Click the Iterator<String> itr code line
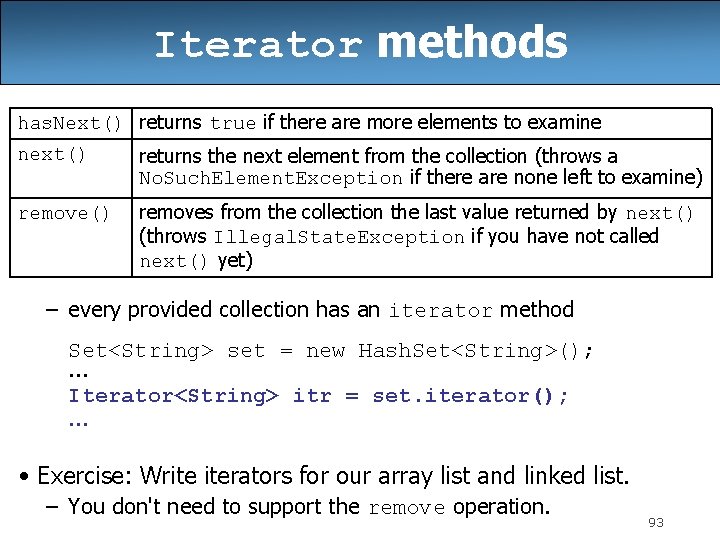The width and height of the screenshot is (720, 540). 318,396
